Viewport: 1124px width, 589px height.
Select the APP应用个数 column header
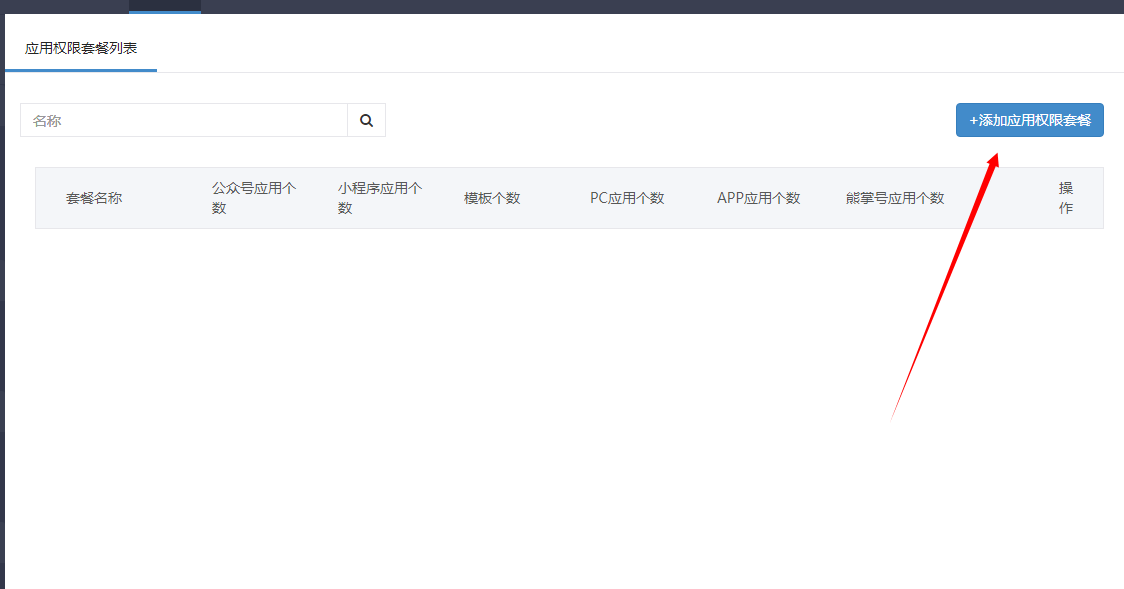(x=758, y=198)
